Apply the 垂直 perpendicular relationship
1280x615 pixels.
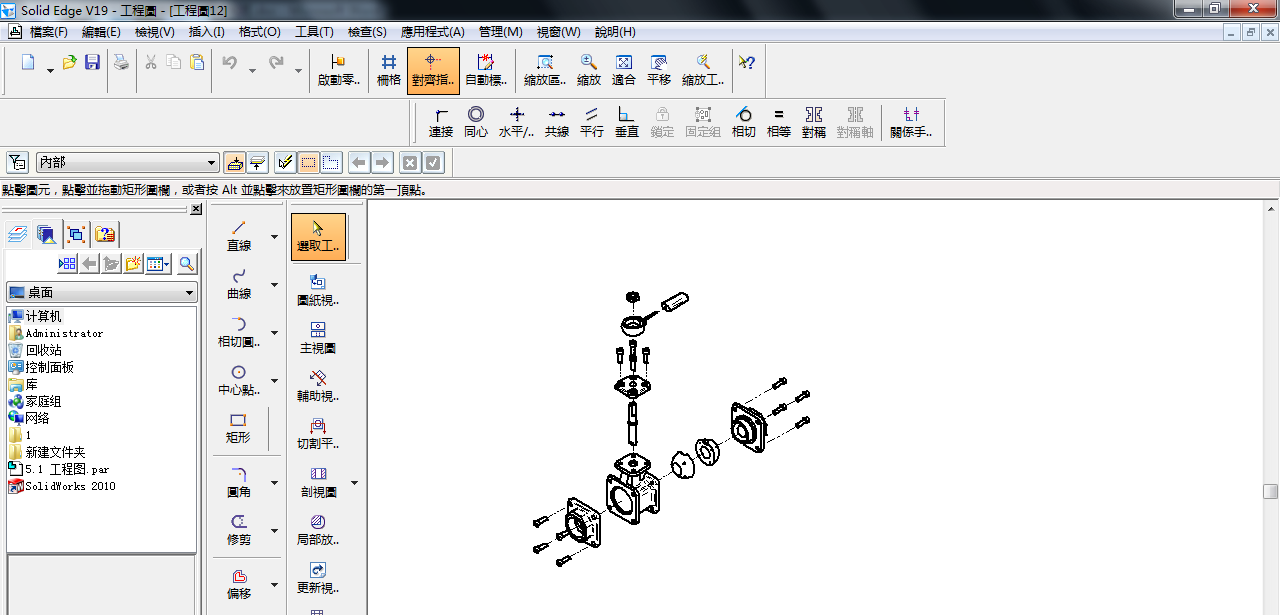point(627,122)
